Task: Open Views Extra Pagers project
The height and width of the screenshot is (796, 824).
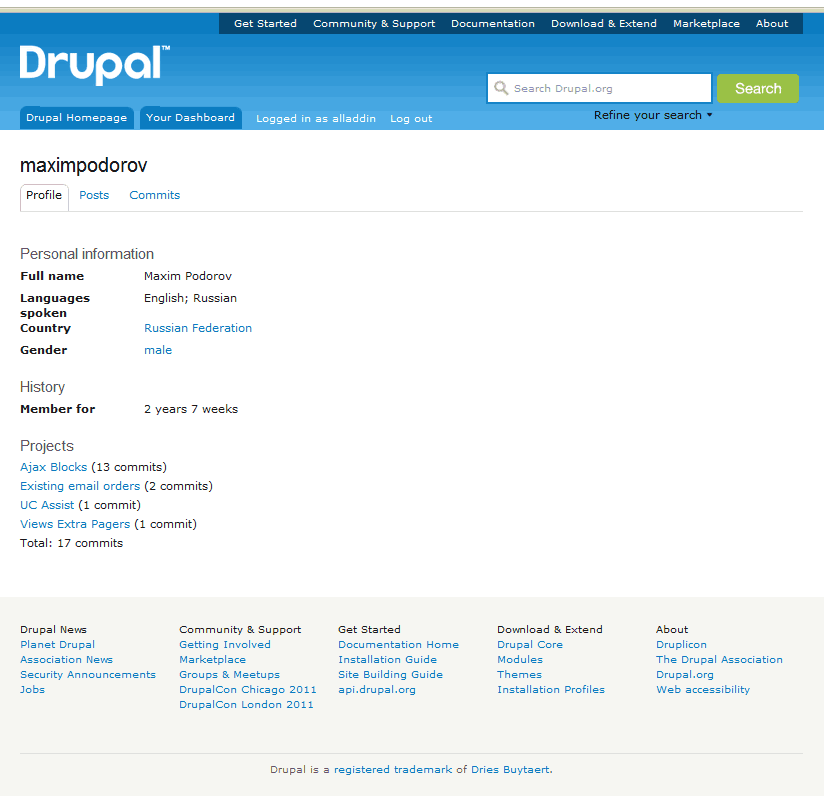Action: pos(75,524)
